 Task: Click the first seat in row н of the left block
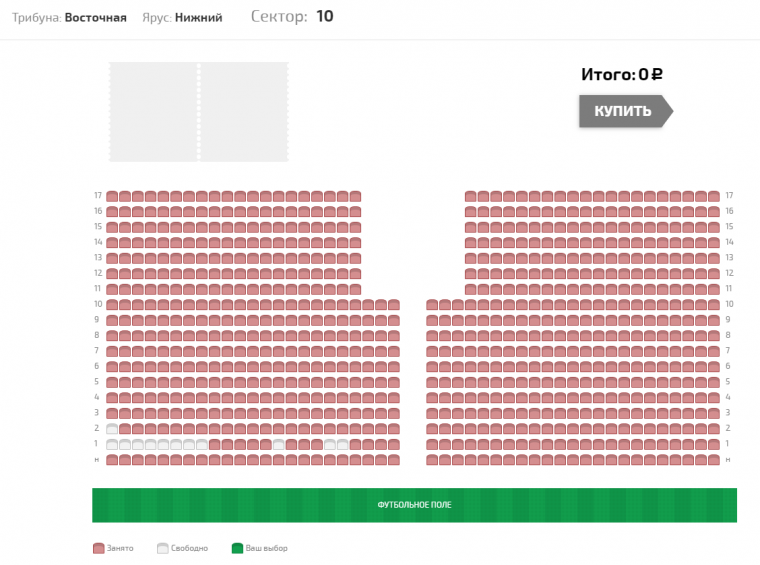coord(112,460)
